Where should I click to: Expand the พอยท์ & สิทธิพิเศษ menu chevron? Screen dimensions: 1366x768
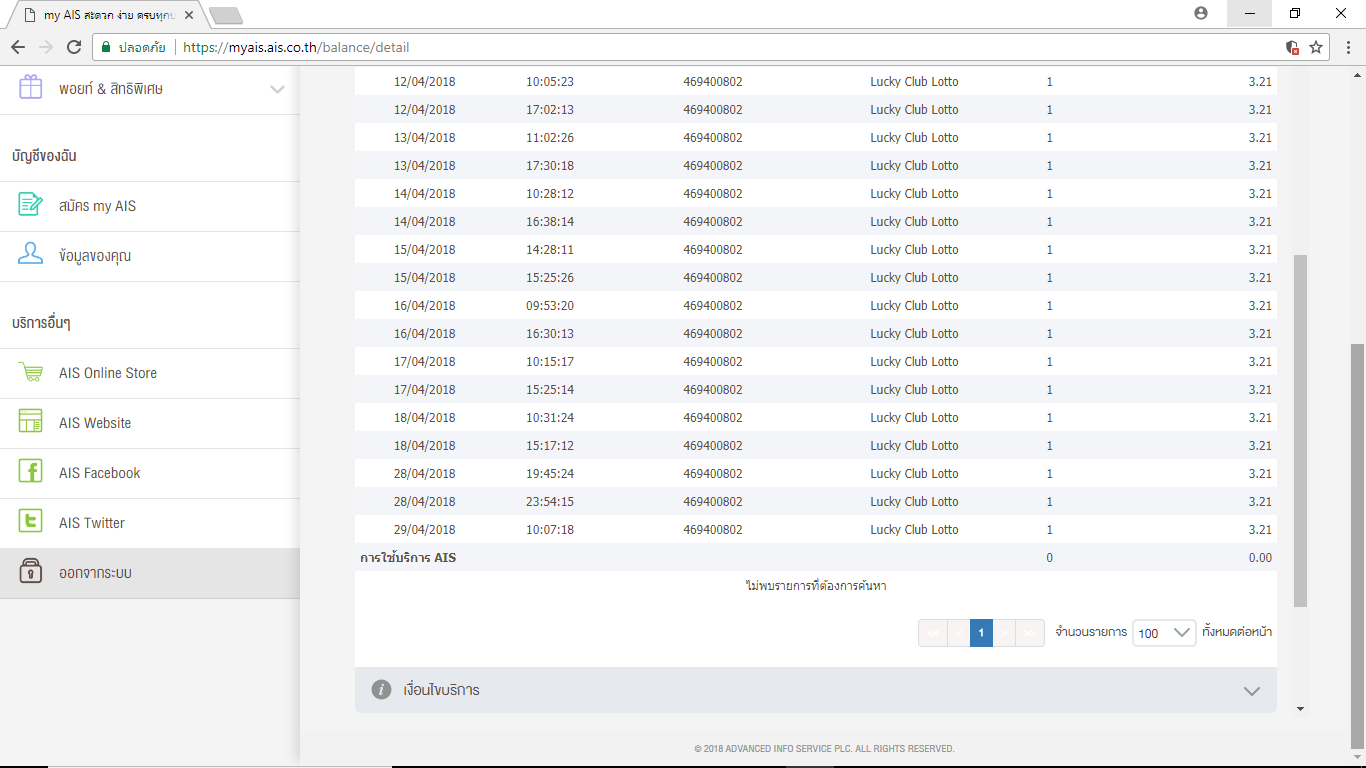click(278, 89)
